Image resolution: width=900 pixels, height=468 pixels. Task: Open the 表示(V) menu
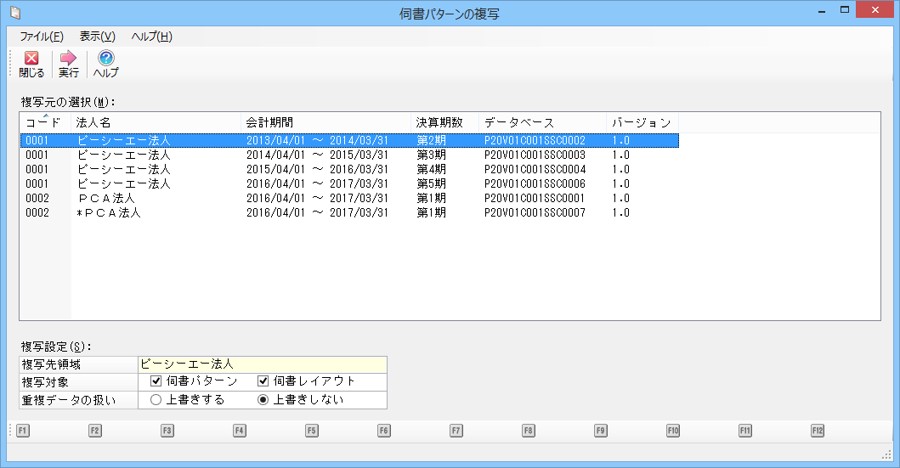click(x=97, y=37)
